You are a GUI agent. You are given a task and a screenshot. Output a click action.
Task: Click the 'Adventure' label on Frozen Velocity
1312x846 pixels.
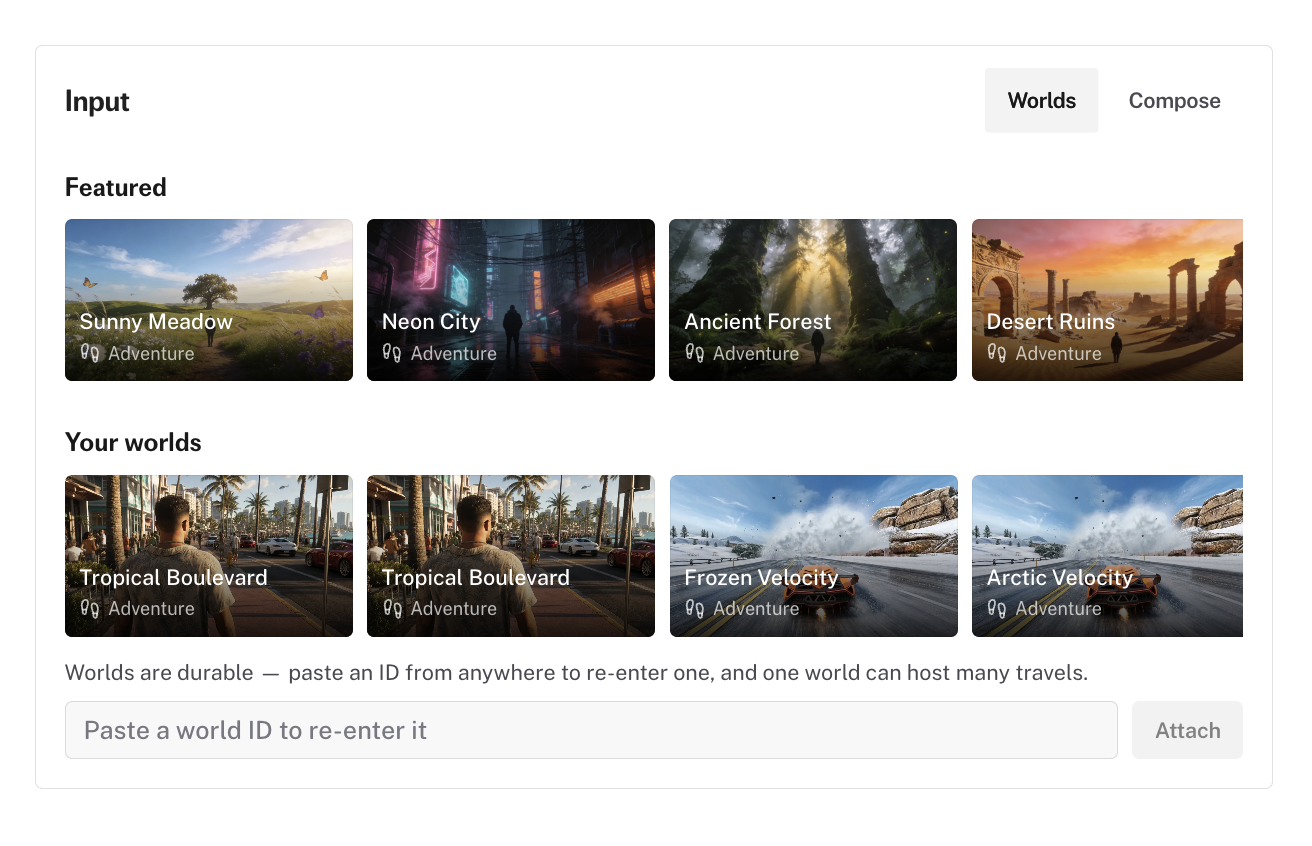coord(755,608)
